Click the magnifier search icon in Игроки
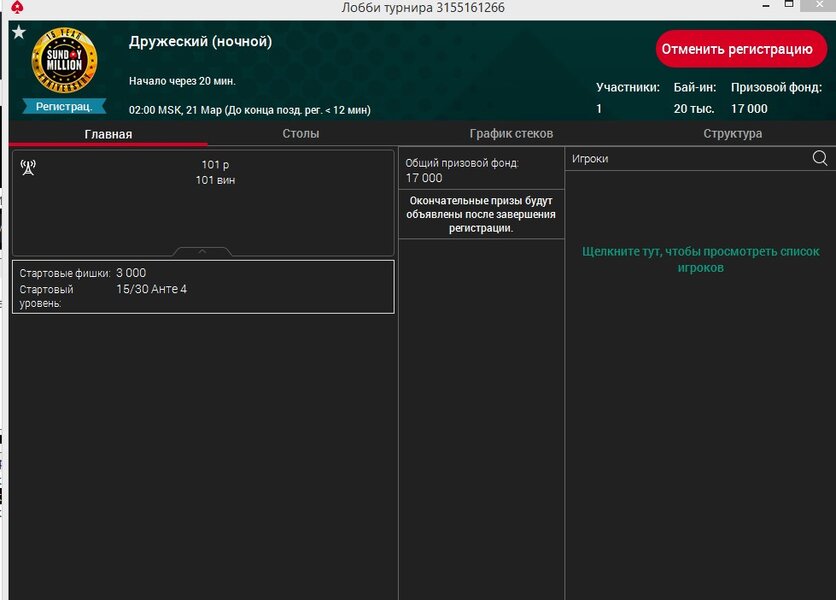 click(819, 158)
